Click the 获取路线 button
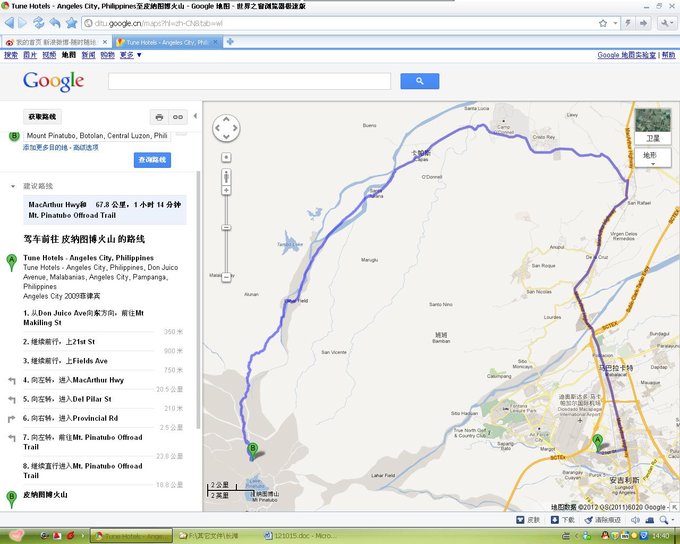The image size is (680, 544). 42,117
